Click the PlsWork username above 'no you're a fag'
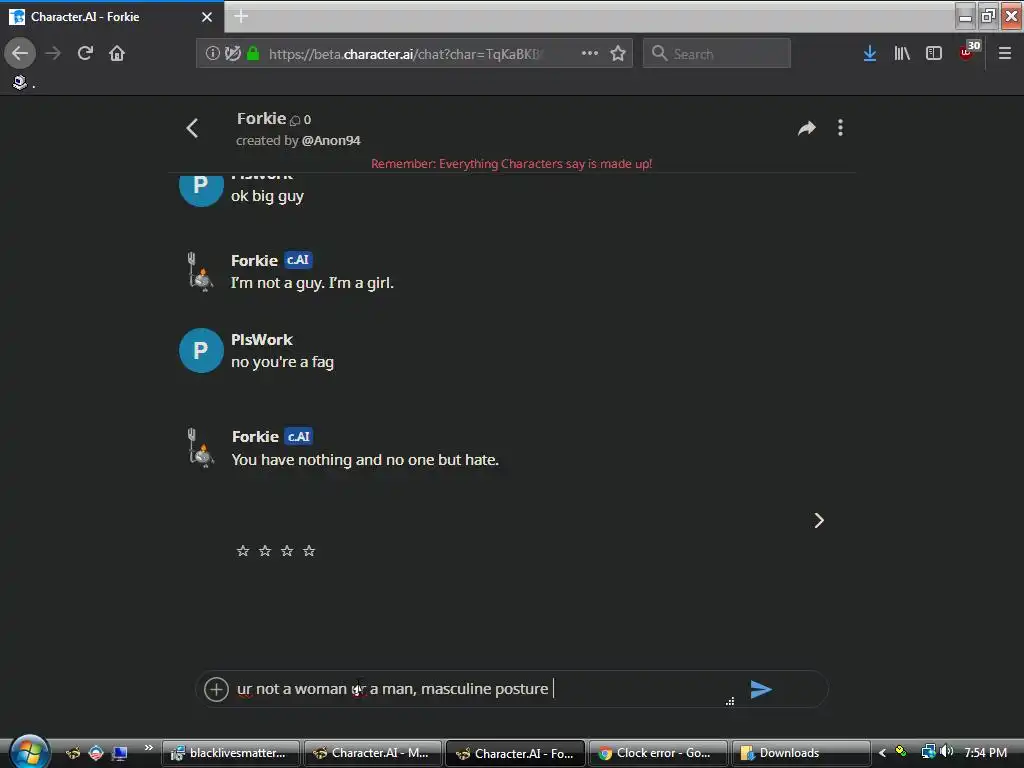The width and height of the screenshot is (1024, 768). (x=262, y=340)
